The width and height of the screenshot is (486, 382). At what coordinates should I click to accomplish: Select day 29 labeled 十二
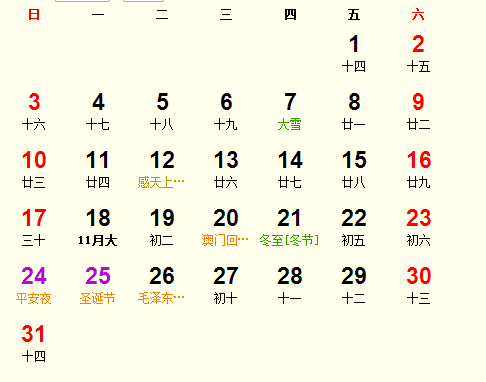pos(354,285)
